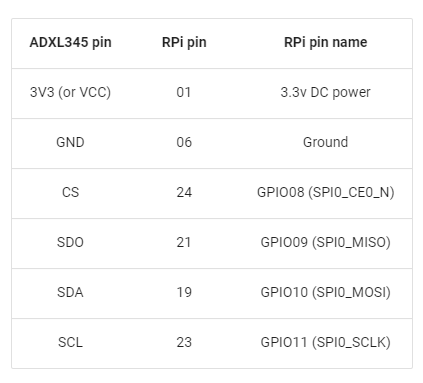The image size is (423, 383).
Task: Select the 3V3 (or VCC) cell
Action: coord(70,92)
